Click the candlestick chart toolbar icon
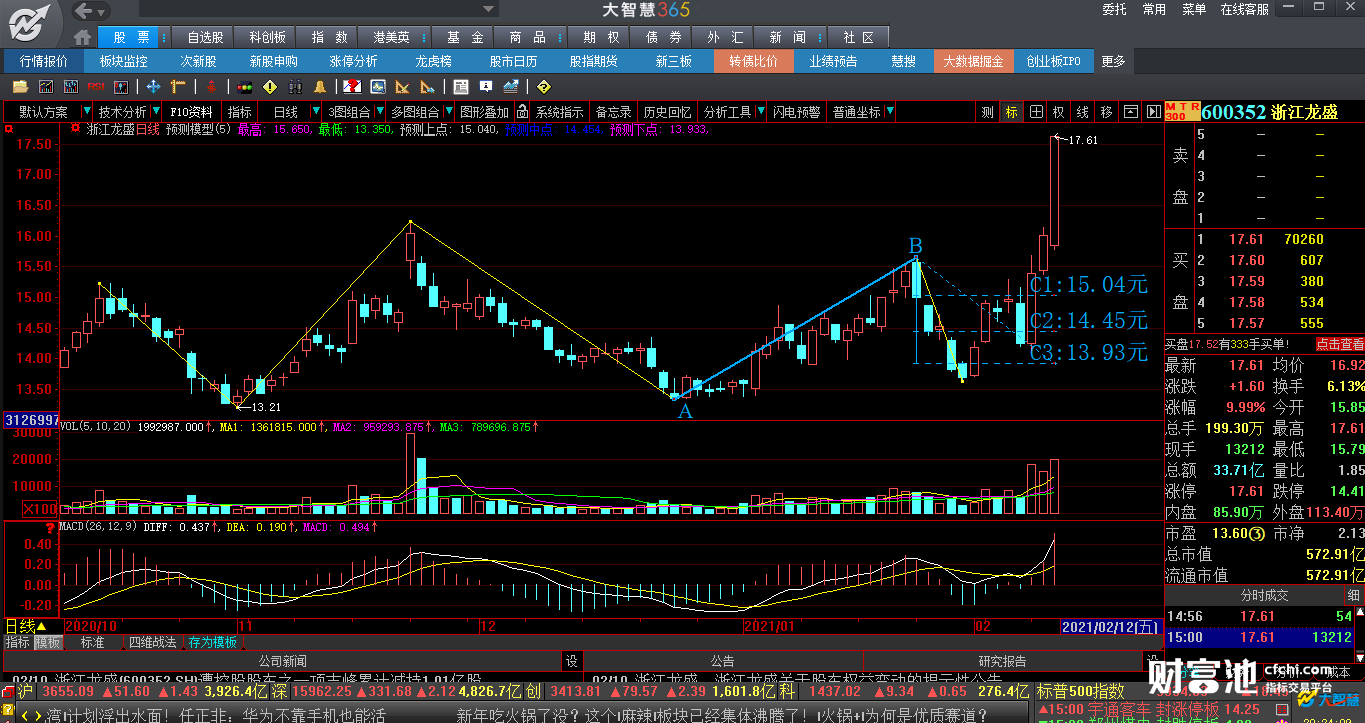The width and height of the screenshot is (1365, 723). [x=71, y=87]
